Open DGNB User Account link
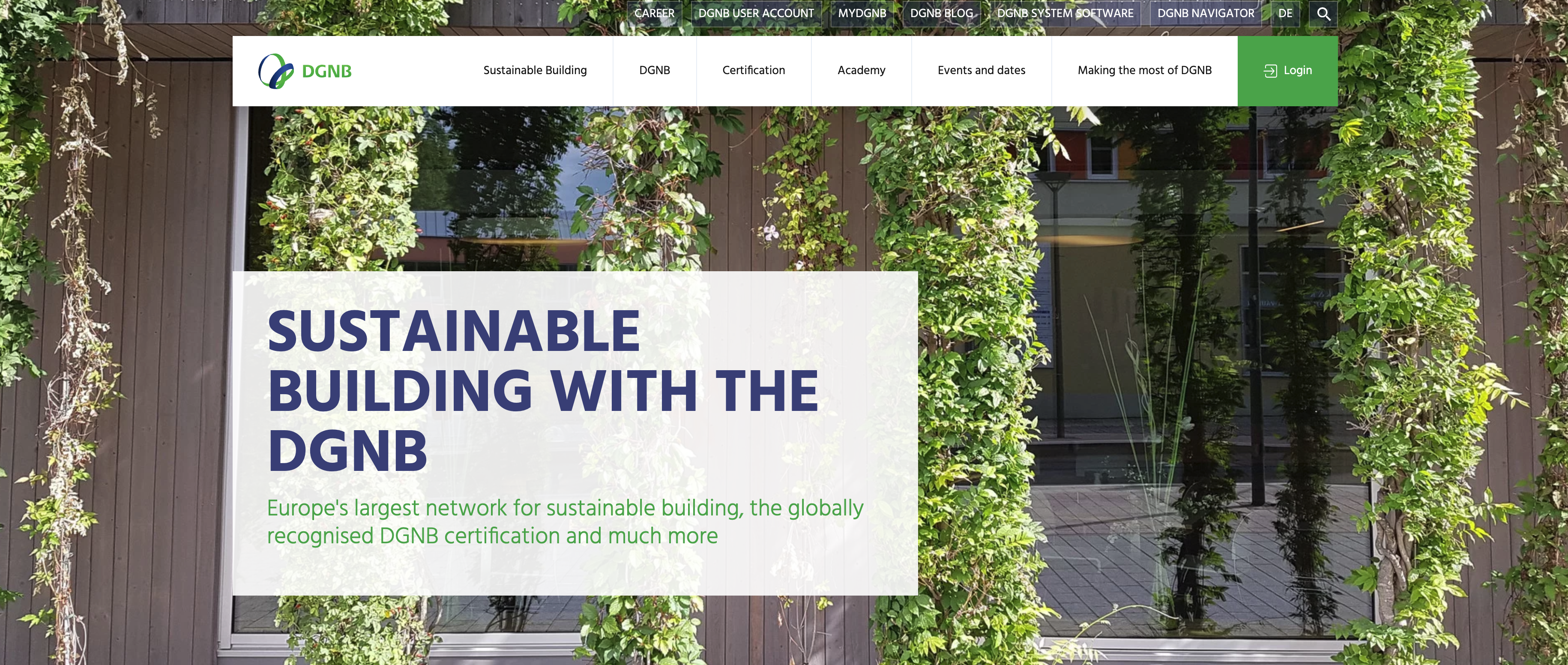The image size is (1568, 665). click(x=756, y=13)
